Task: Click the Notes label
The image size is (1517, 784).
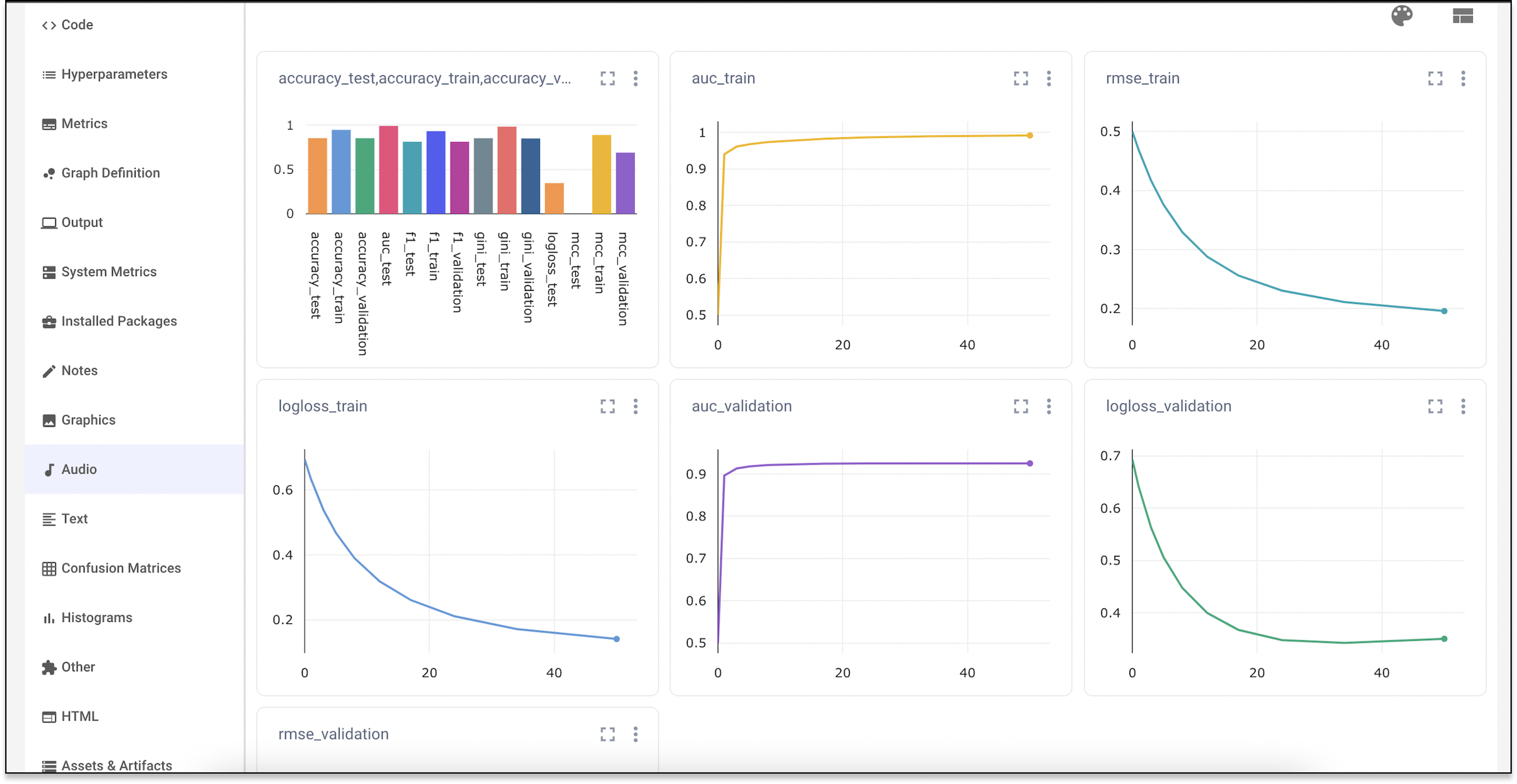Action: 79,371
